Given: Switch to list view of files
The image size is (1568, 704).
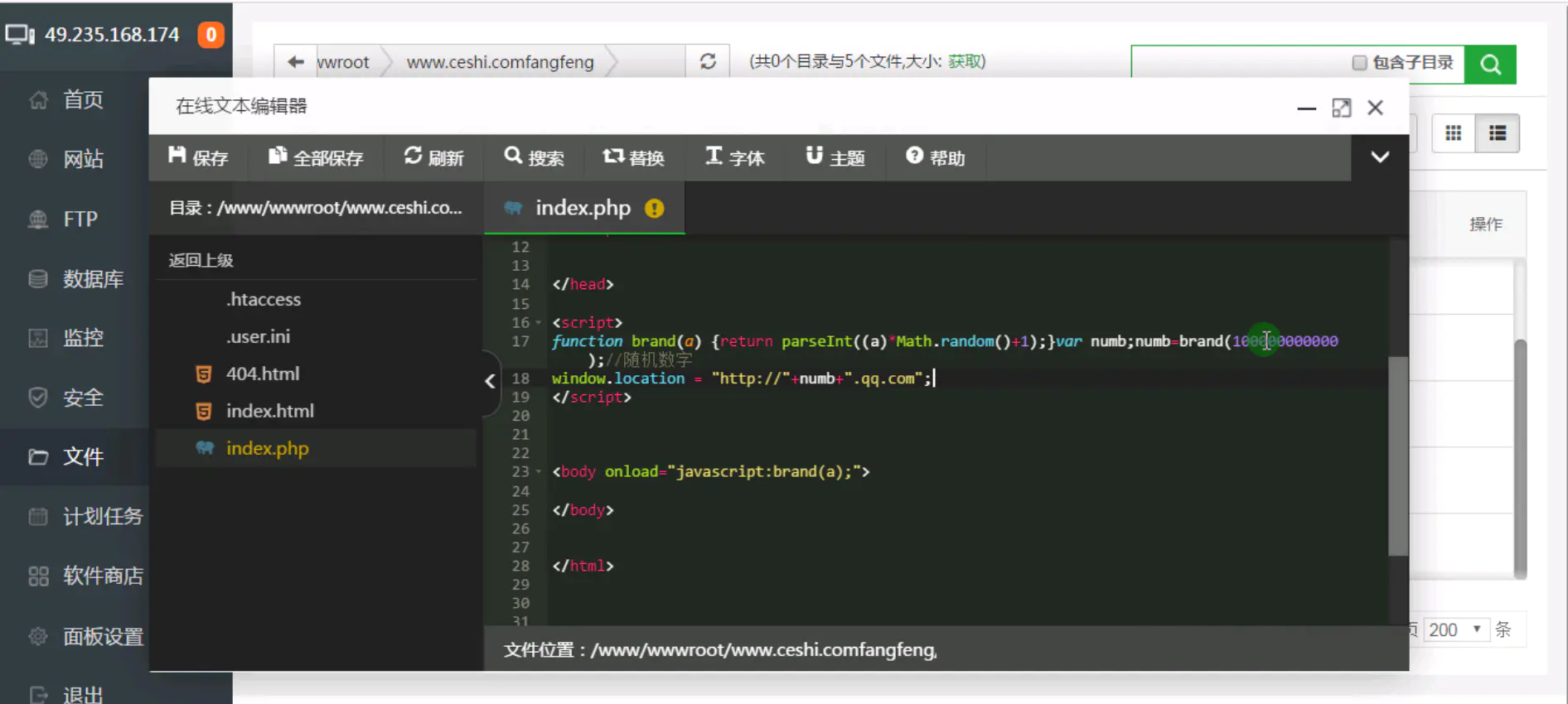Looking at the screenshot, I should coord(1497,133).
